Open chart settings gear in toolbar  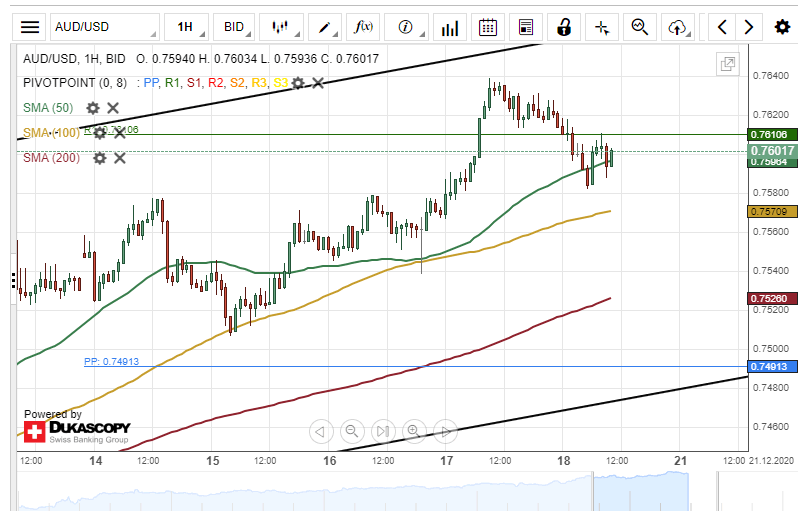pos(782,27)
